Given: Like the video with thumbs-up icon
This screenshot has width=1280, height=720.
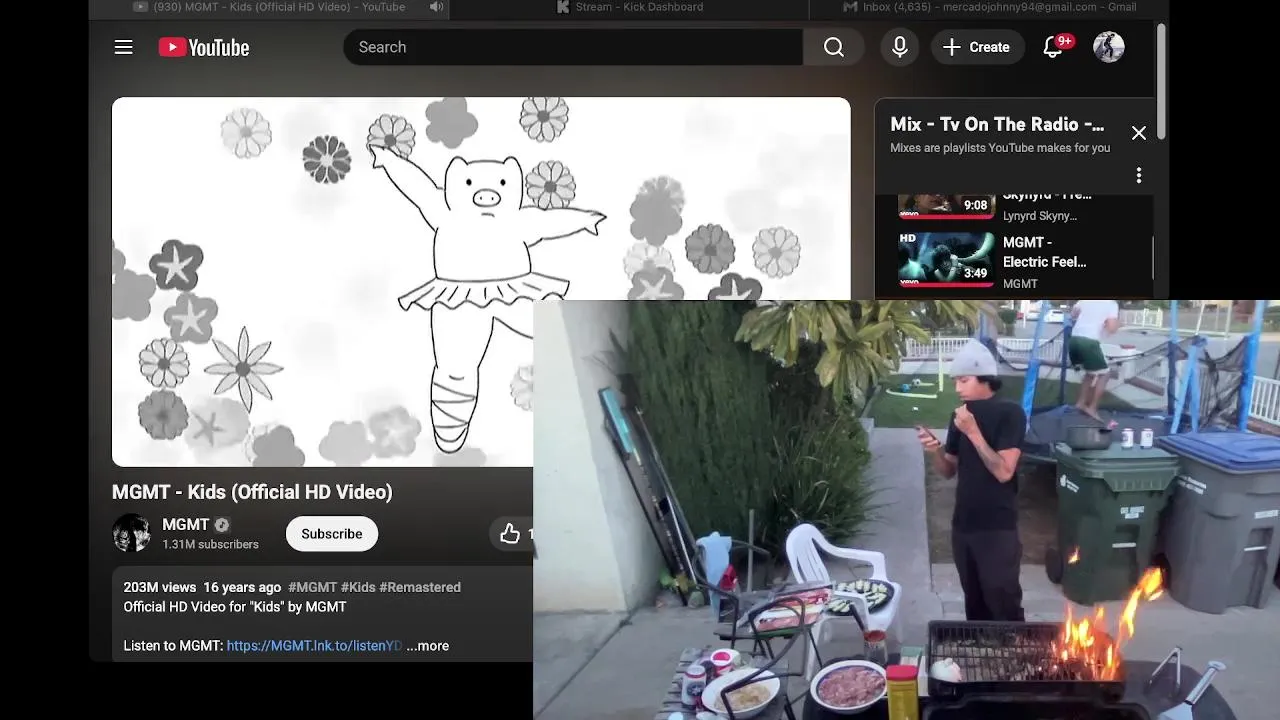Looking at the screenshot, I should point(510,534).
